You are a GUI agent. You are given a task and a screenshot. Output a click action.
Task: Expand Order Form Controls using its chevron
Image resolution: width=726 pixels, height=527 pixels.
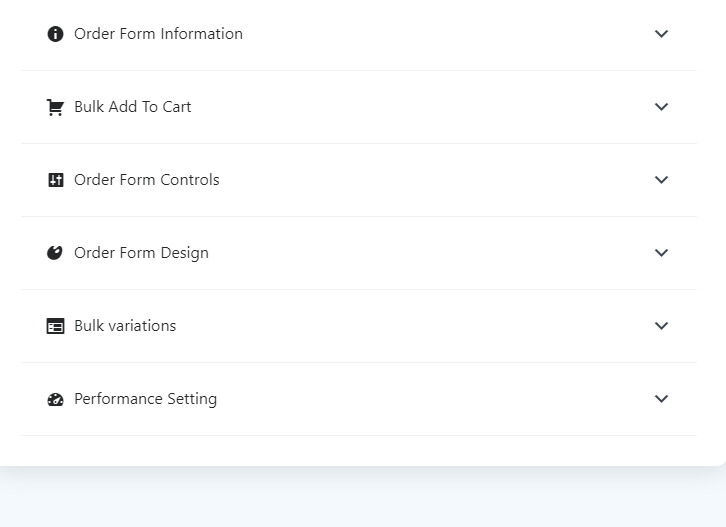point(661,180)
